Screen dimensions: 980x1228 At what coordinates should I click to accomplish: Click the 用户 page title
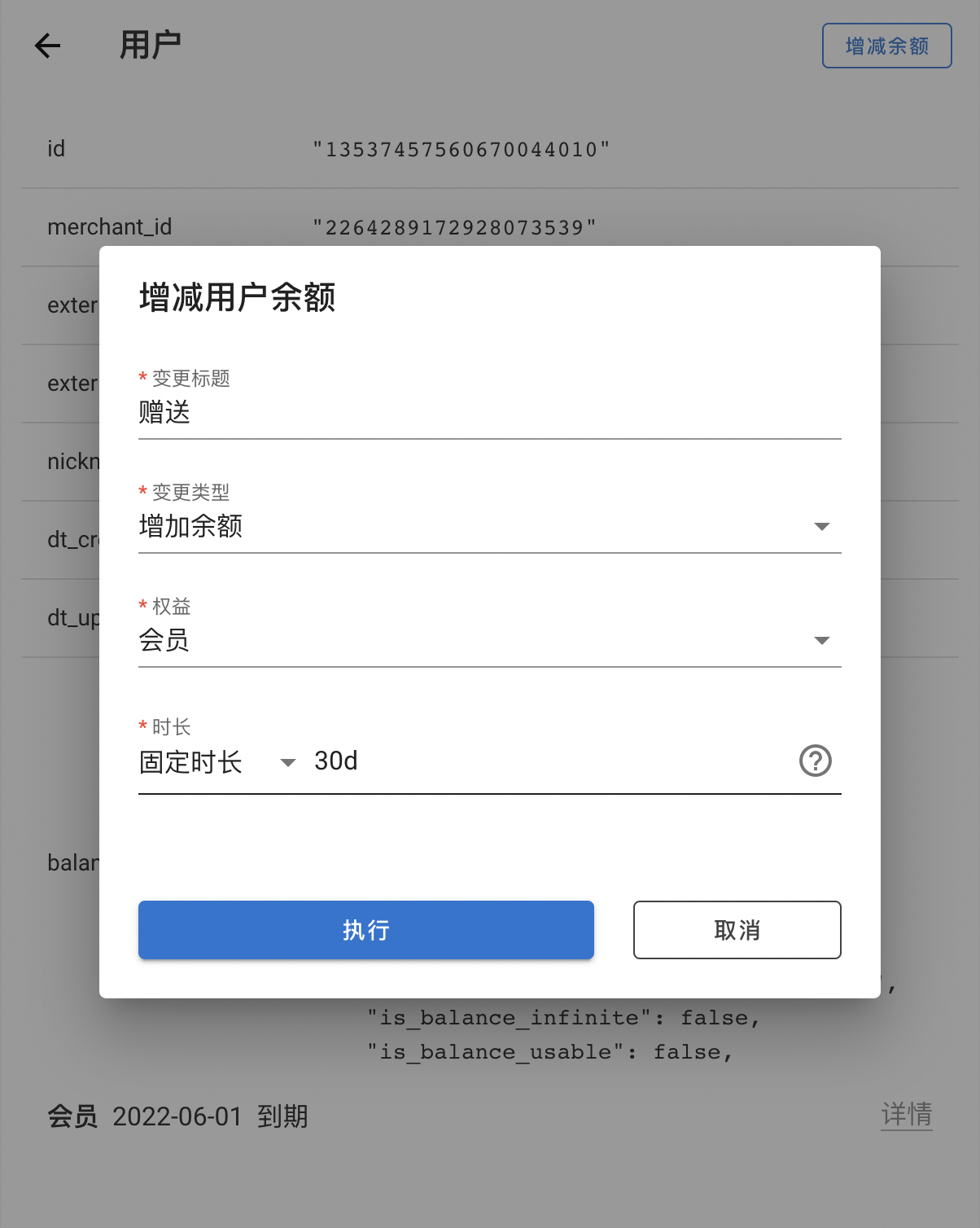pyautogui.click(x=151, y=45)
